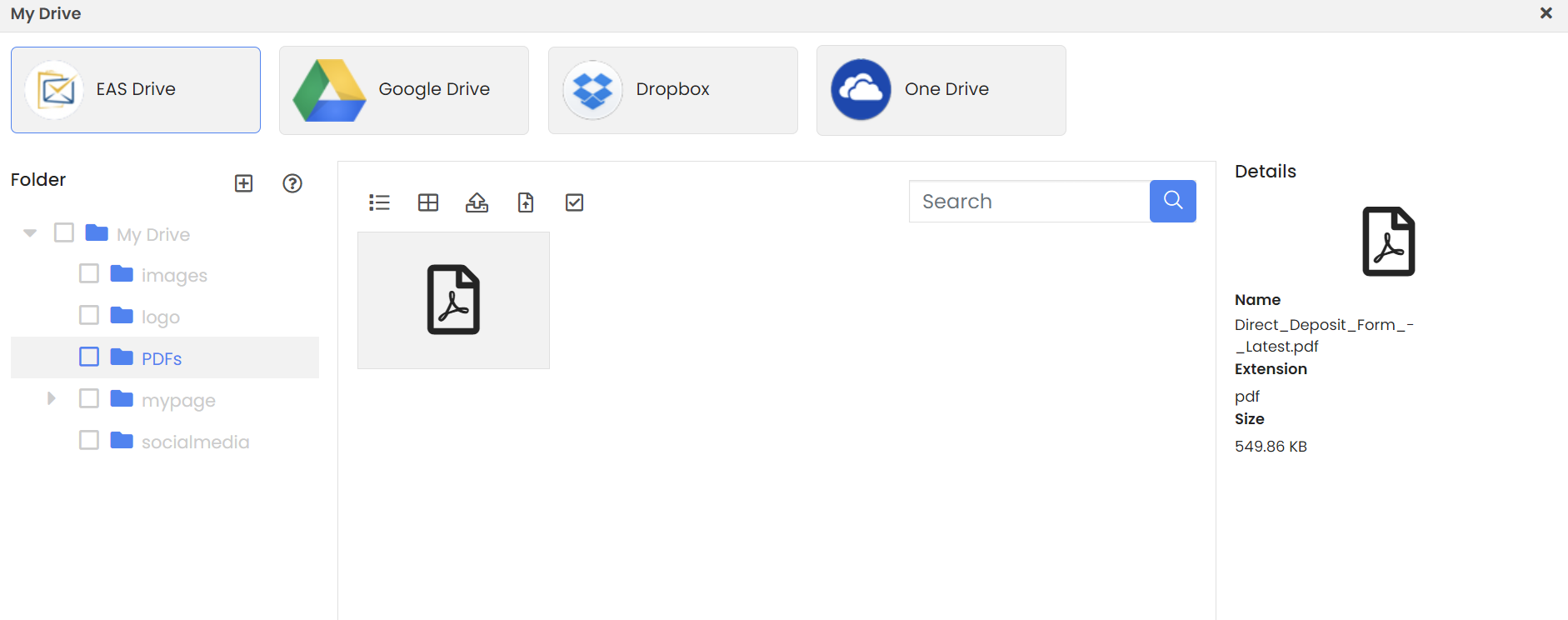Open the logo folder
The image size is (1568, 620).
(x=160, y=317)
